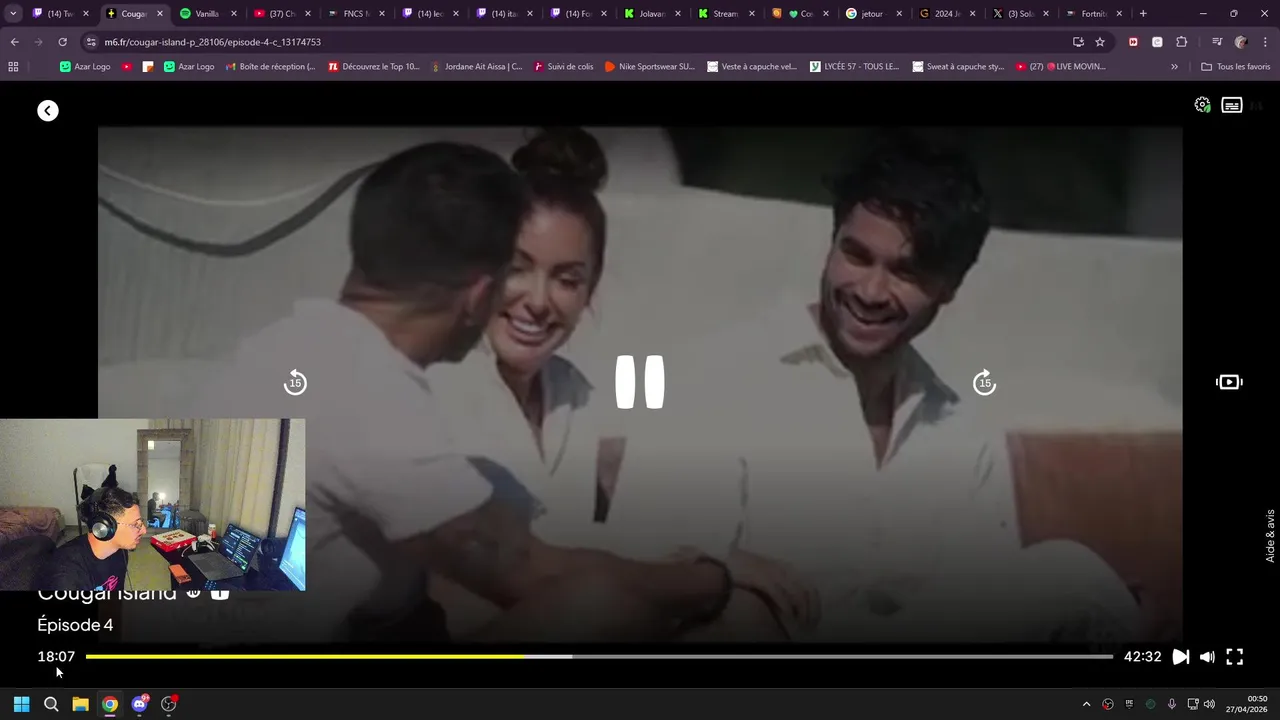Open Windows taskbar search
1280x720 pixels.
(51, 704)
